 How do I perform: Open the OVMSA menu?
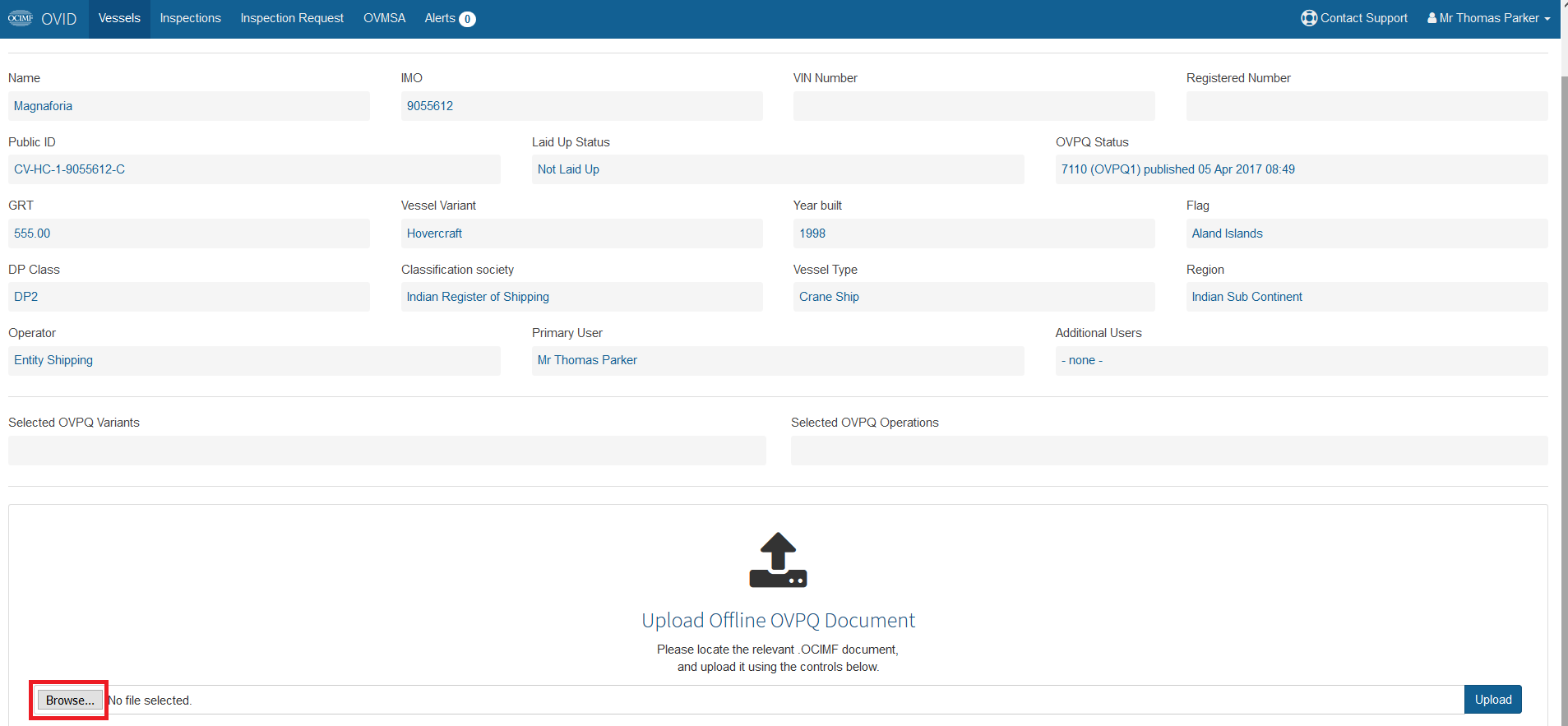click(x=384, y=18)
